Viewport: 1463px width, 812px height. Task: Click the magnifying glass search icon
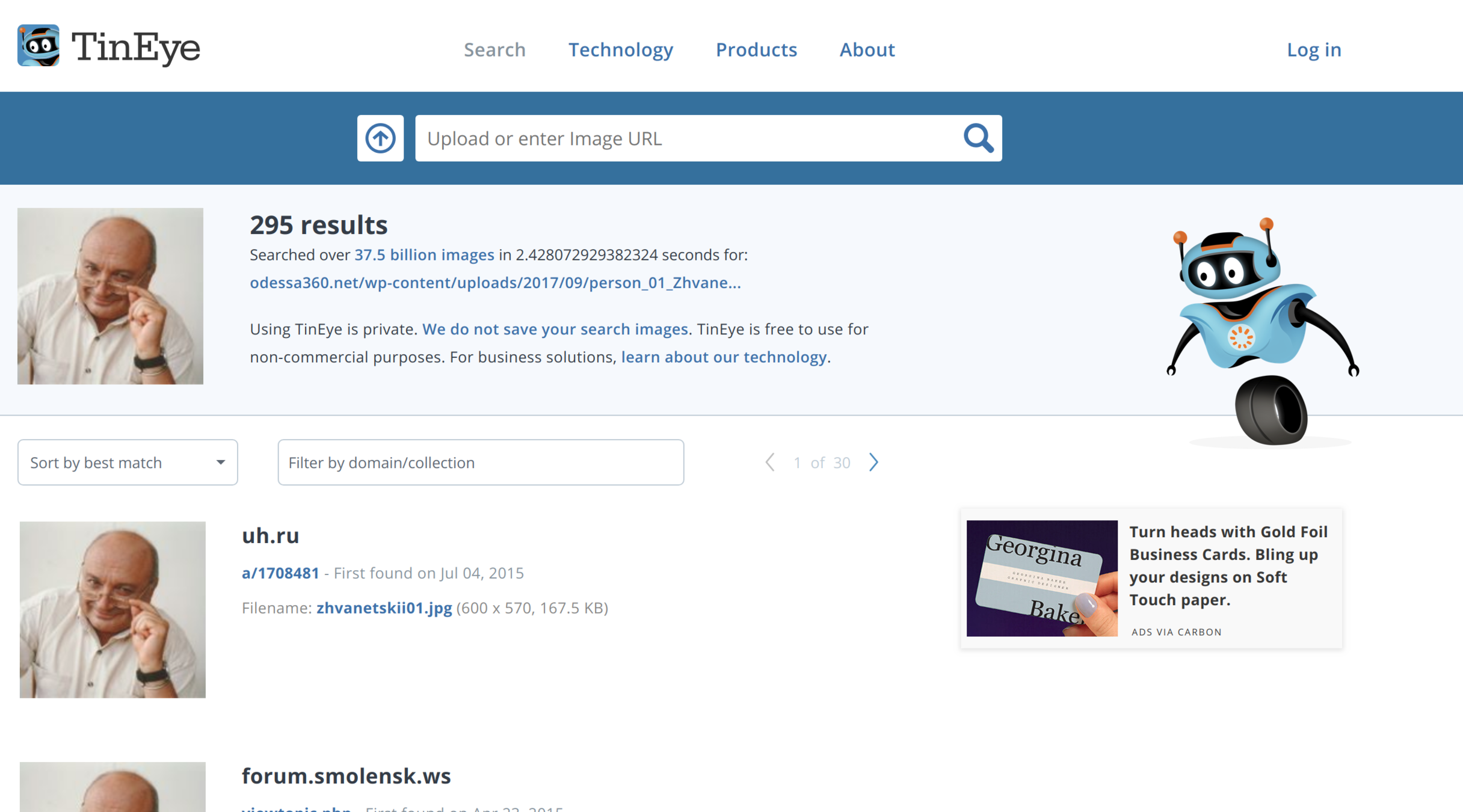978,138
